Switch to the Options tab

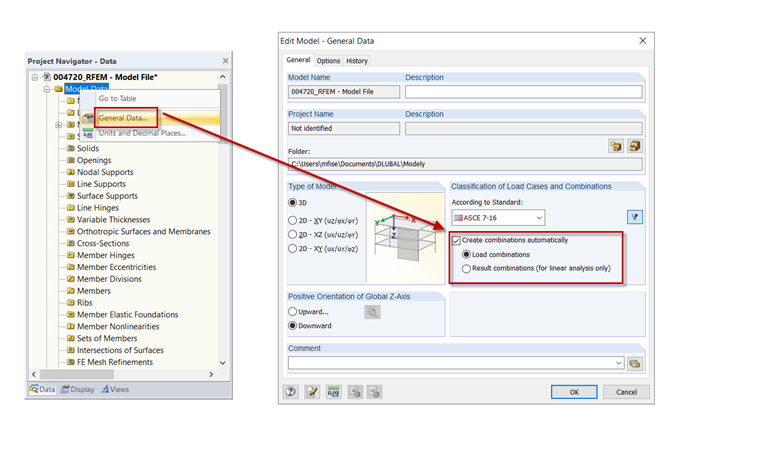pyautogui.click(x=328, y=61)
